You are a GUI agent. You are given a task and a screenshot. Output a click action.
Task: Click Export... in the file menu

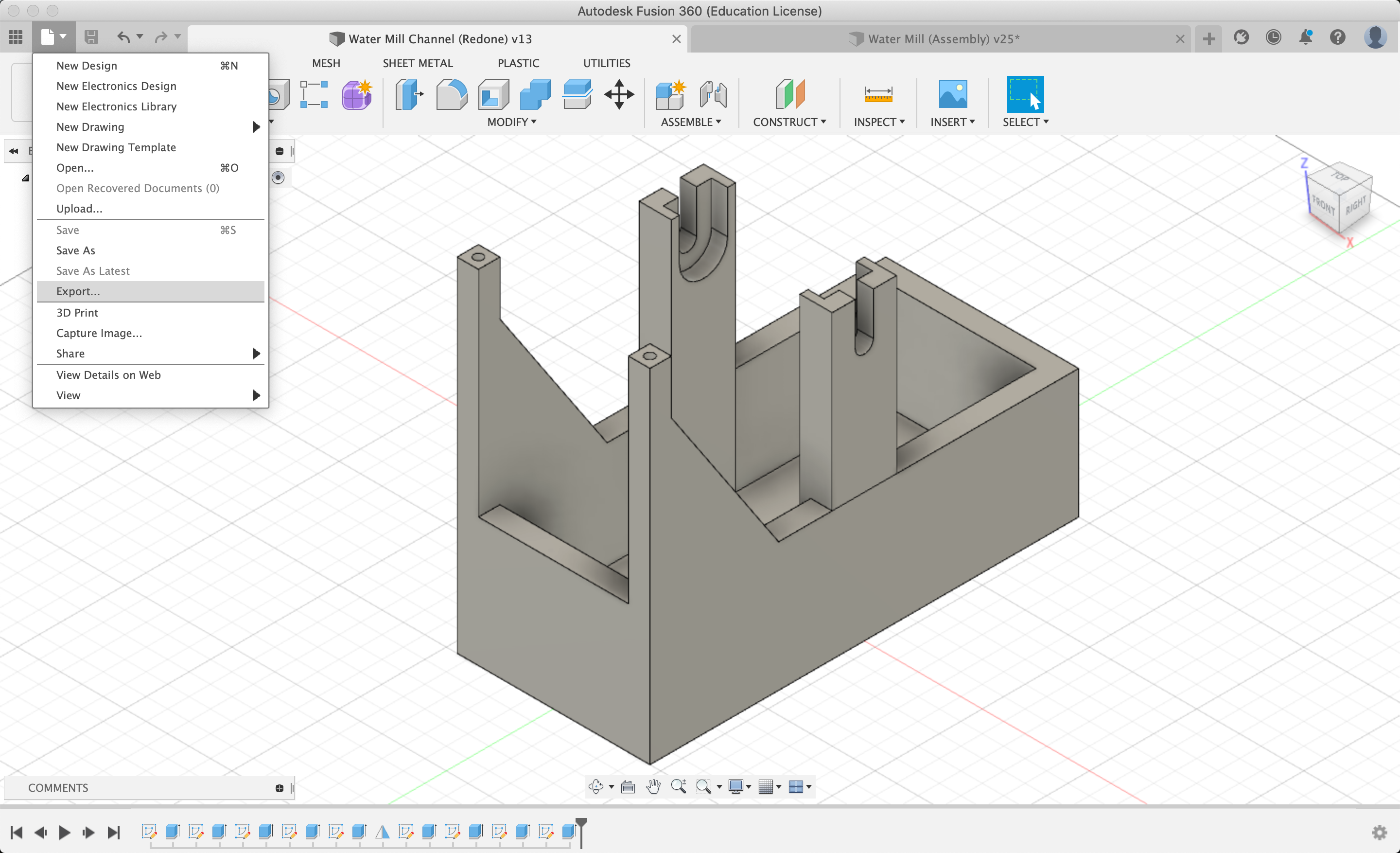77,291
